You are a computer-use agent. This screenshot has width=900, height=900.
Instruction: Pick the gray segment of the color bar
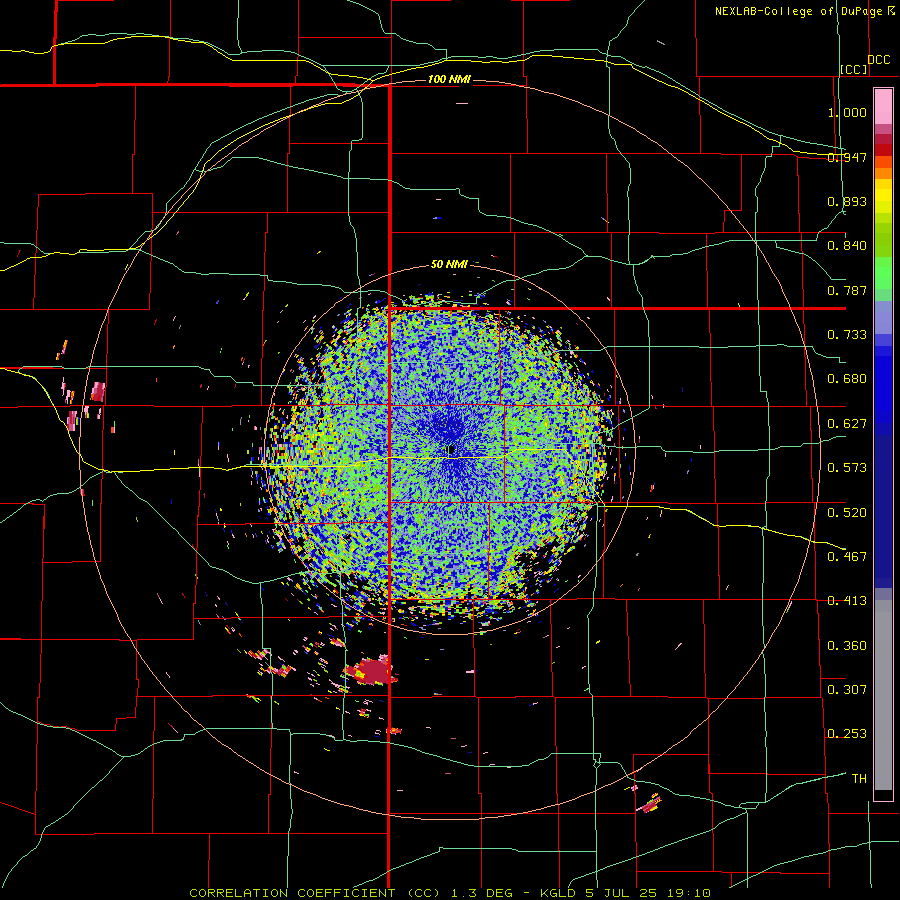coord(883,695)
